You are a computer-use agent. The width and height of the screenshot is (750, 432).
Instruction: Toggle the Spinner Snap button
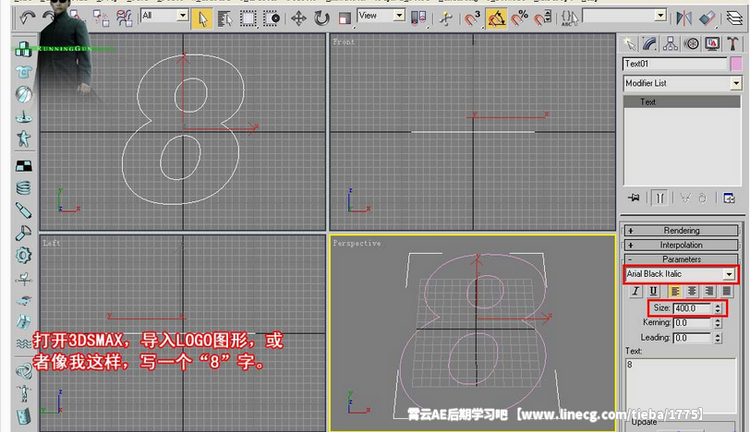[542, 19]
